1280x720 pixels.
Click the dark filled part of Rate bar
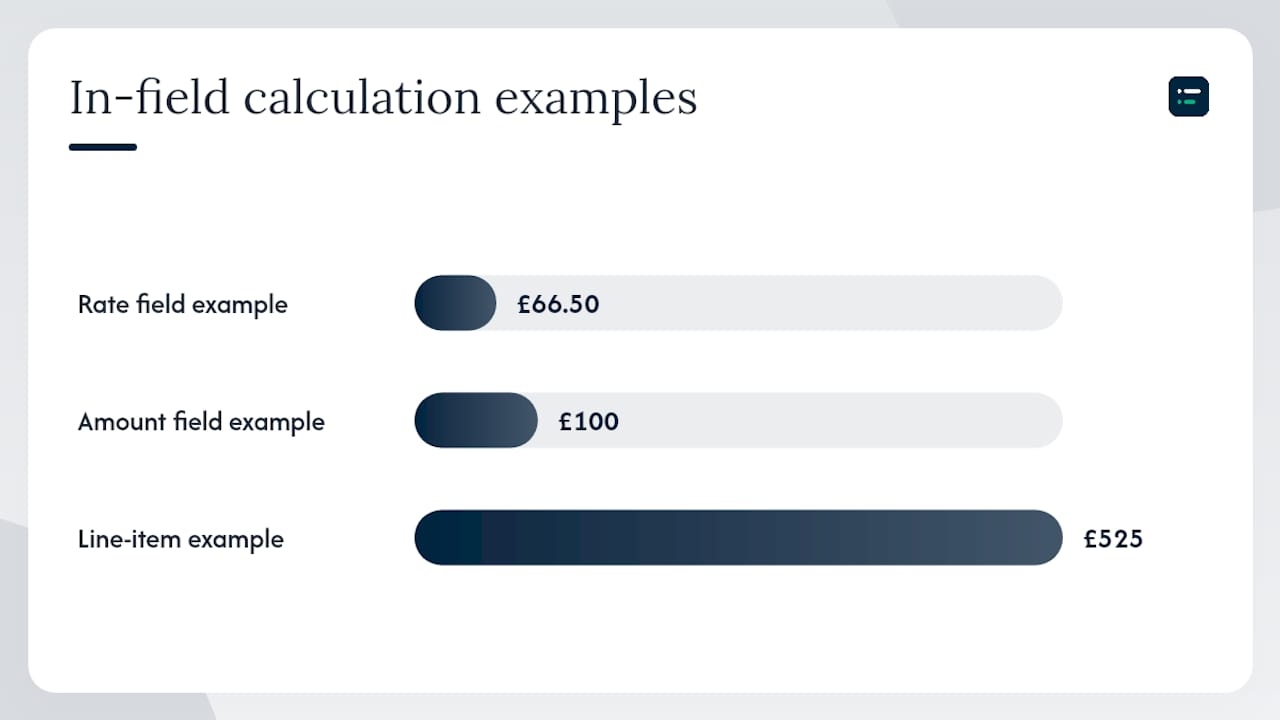click(455, 303)
